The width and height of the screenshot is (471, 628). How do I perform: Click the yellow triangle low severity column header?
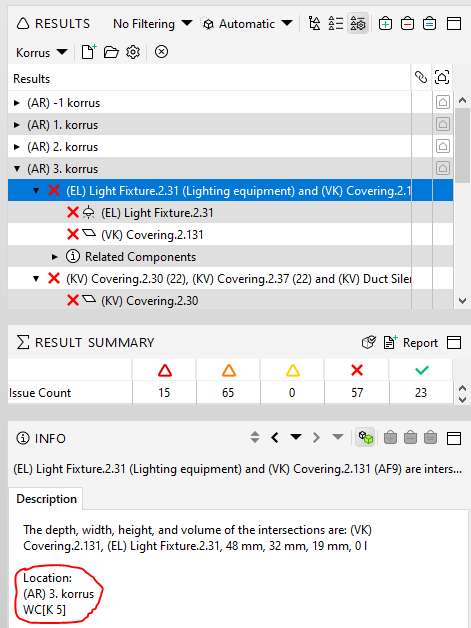pyautogui.click(x=293, y=370)
